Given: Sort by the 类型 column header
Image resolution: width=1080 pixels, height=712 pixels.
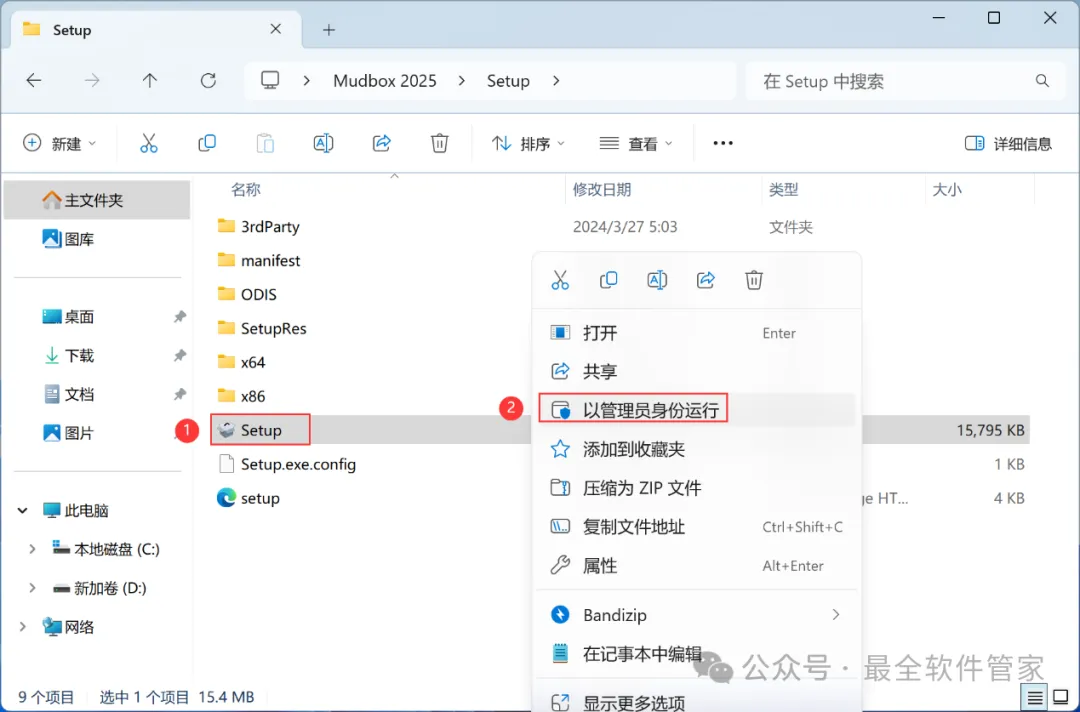Looking at the screenshot, I should (x=784, y=189).
